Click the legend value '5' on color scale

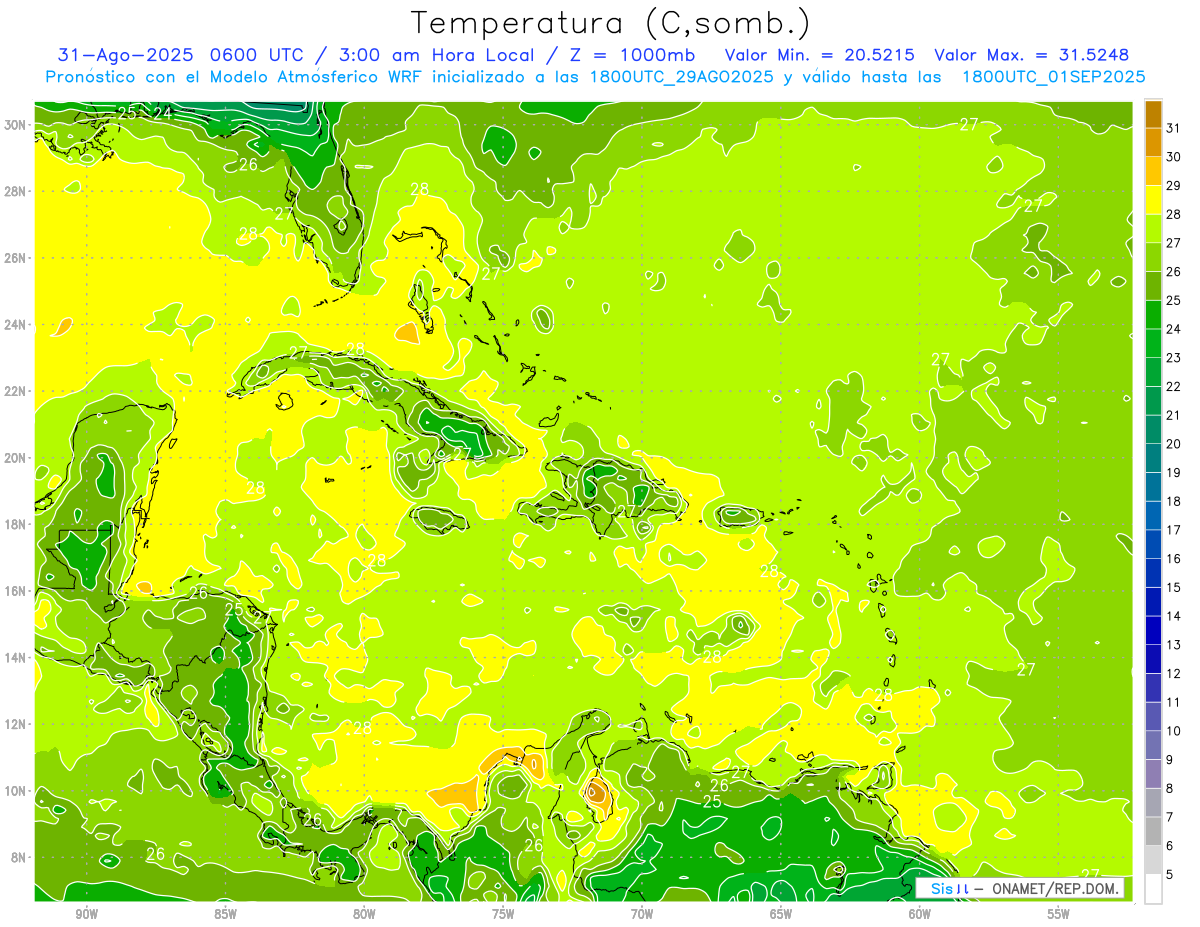pyautogui.click(x=1170, y=875)
